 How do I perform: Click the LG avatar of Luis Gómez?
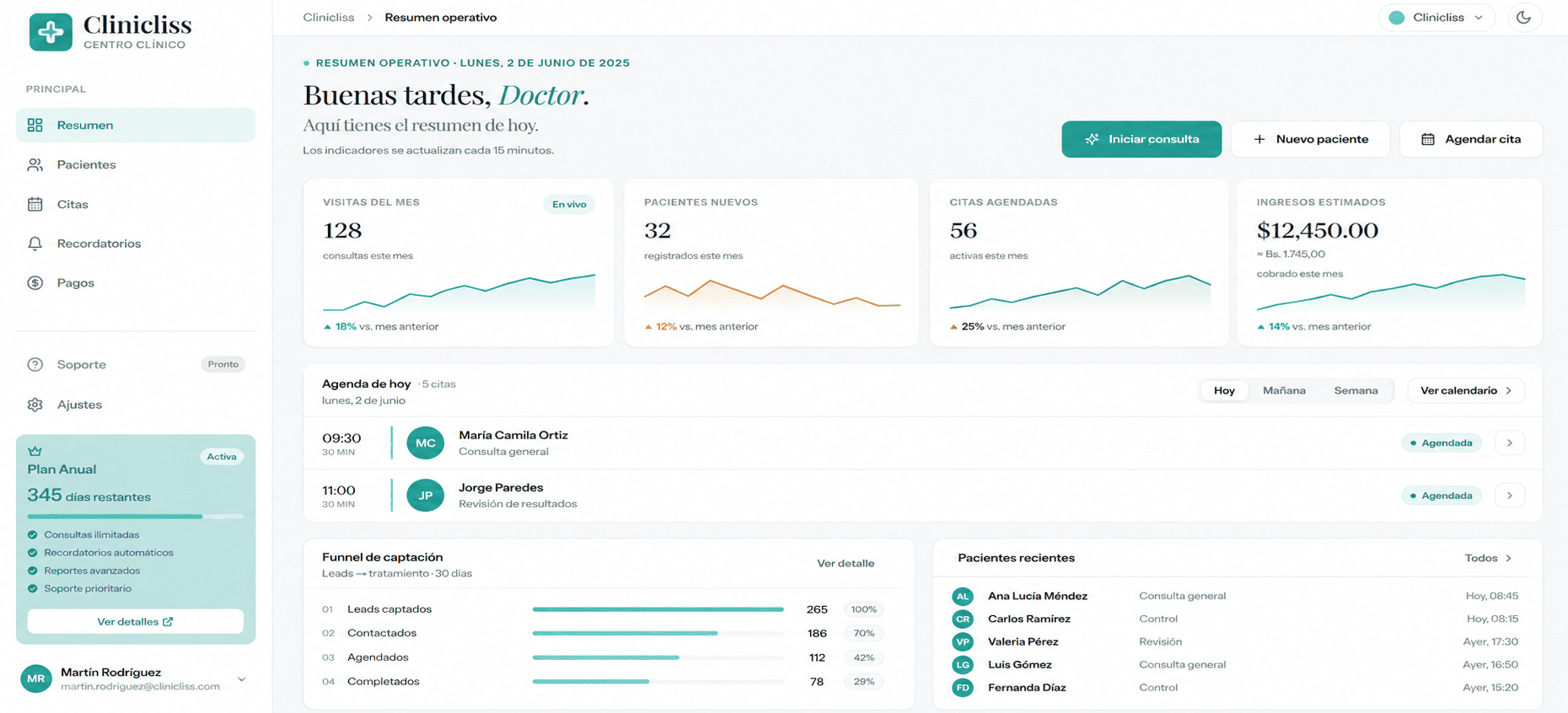962,664
